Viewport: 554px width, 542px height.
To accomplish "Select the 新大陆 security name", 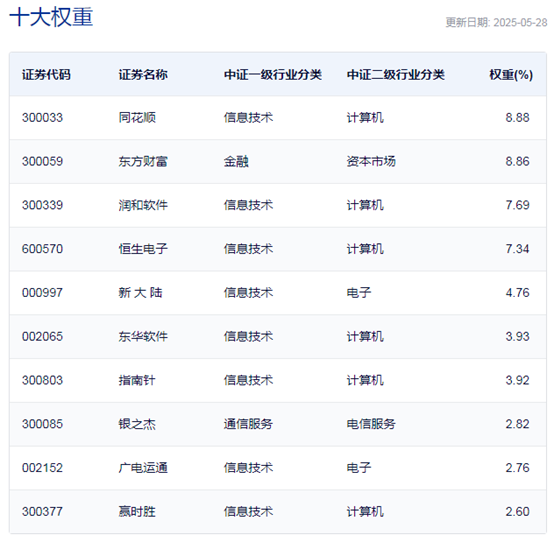I will pyautogui.click(x=140, y=293).
